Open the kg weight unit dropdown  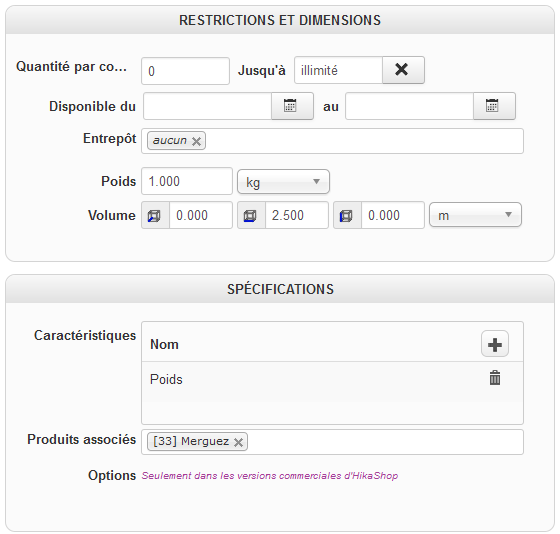[x=283, y=182]
